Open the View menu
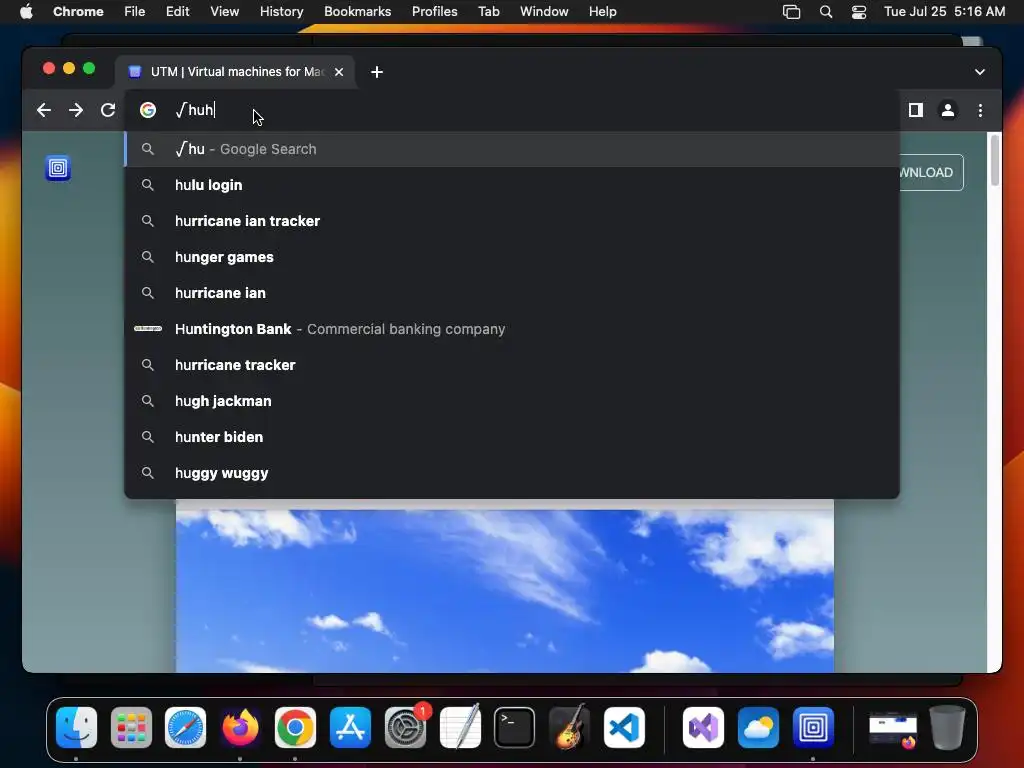This screenshot has height=768, width=1024. pos(224,12)
